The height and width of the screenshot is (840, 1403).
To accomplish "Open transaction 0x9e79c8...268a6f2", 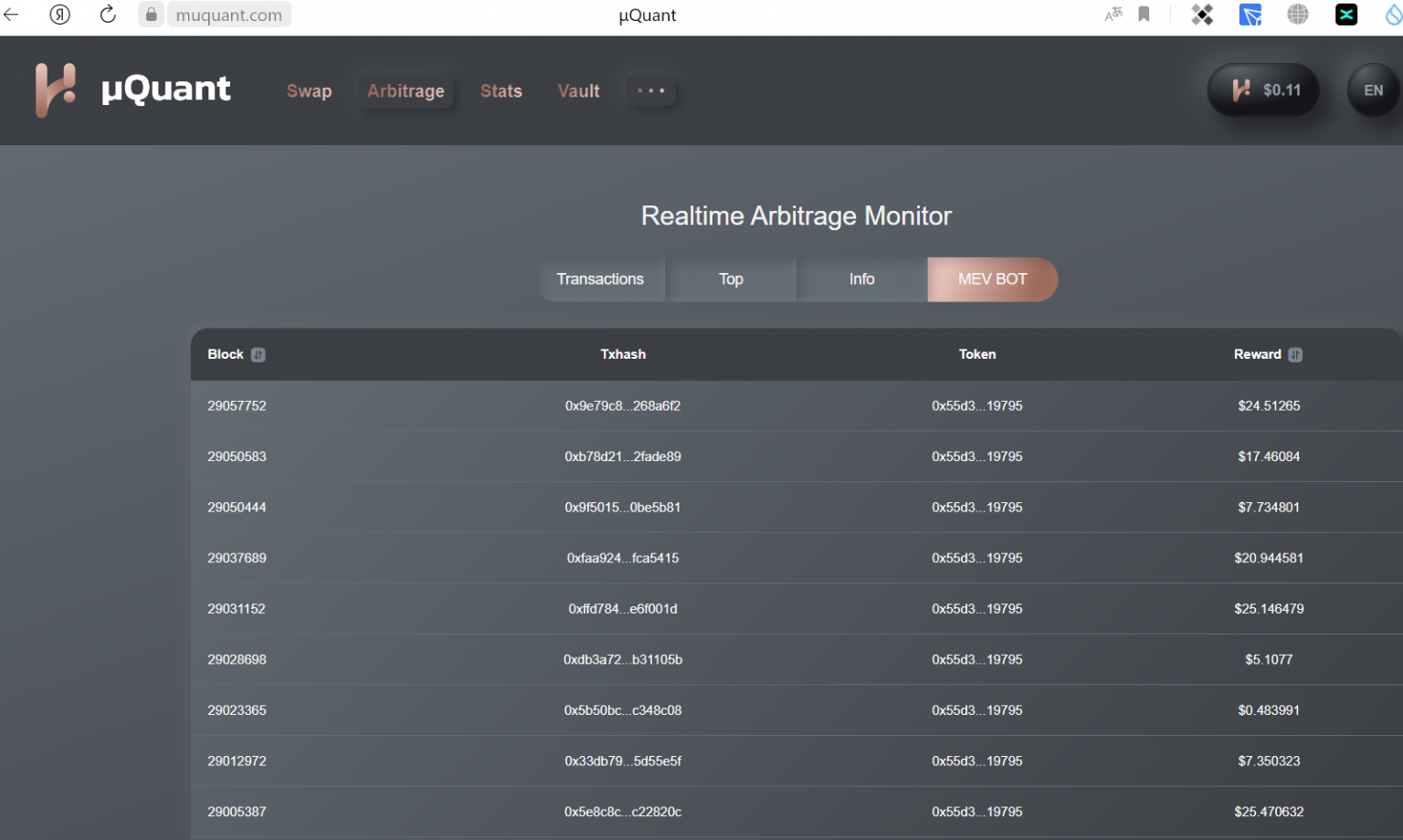I will tap(623, 405).
